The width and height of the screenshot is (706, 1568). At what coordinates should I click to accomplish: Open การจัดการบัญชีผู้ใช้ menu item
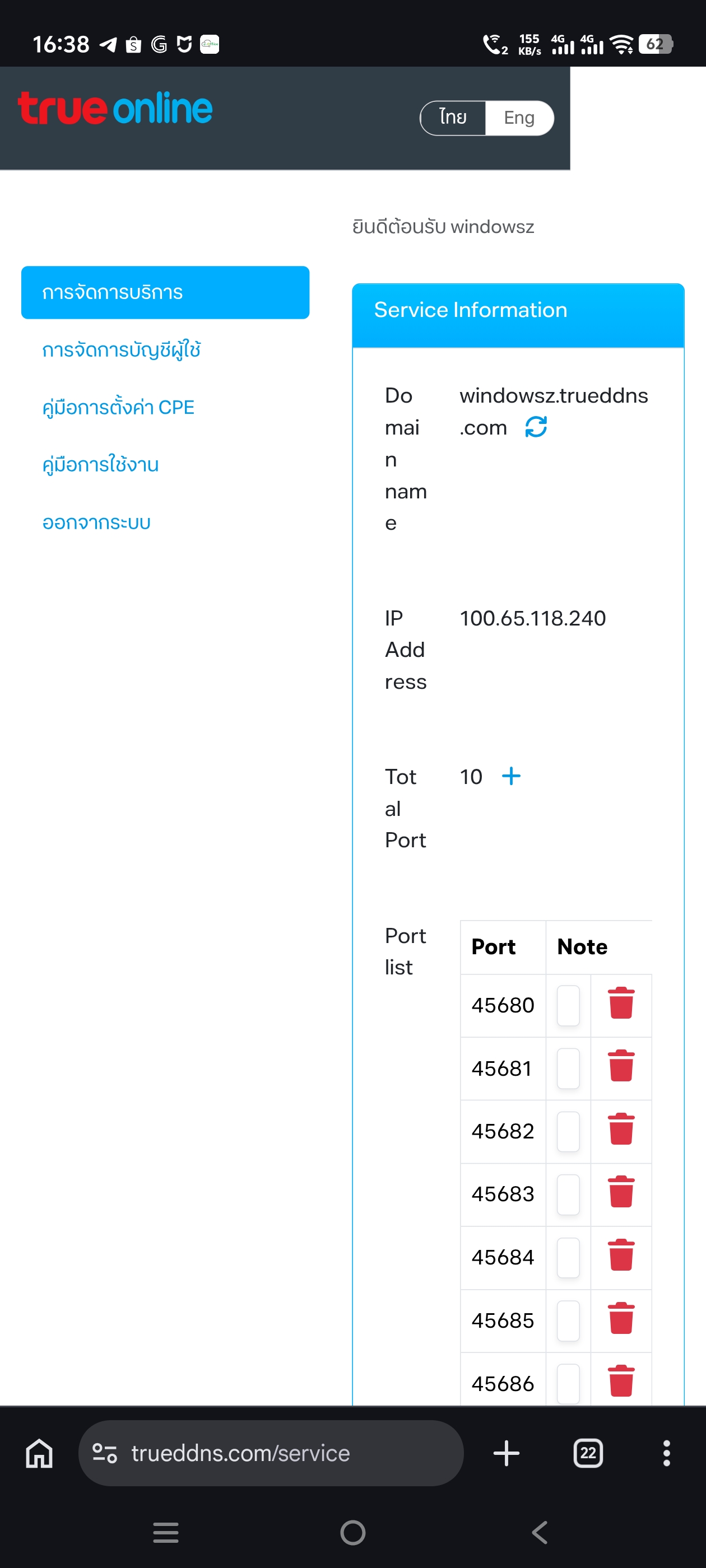pos(121,350)
